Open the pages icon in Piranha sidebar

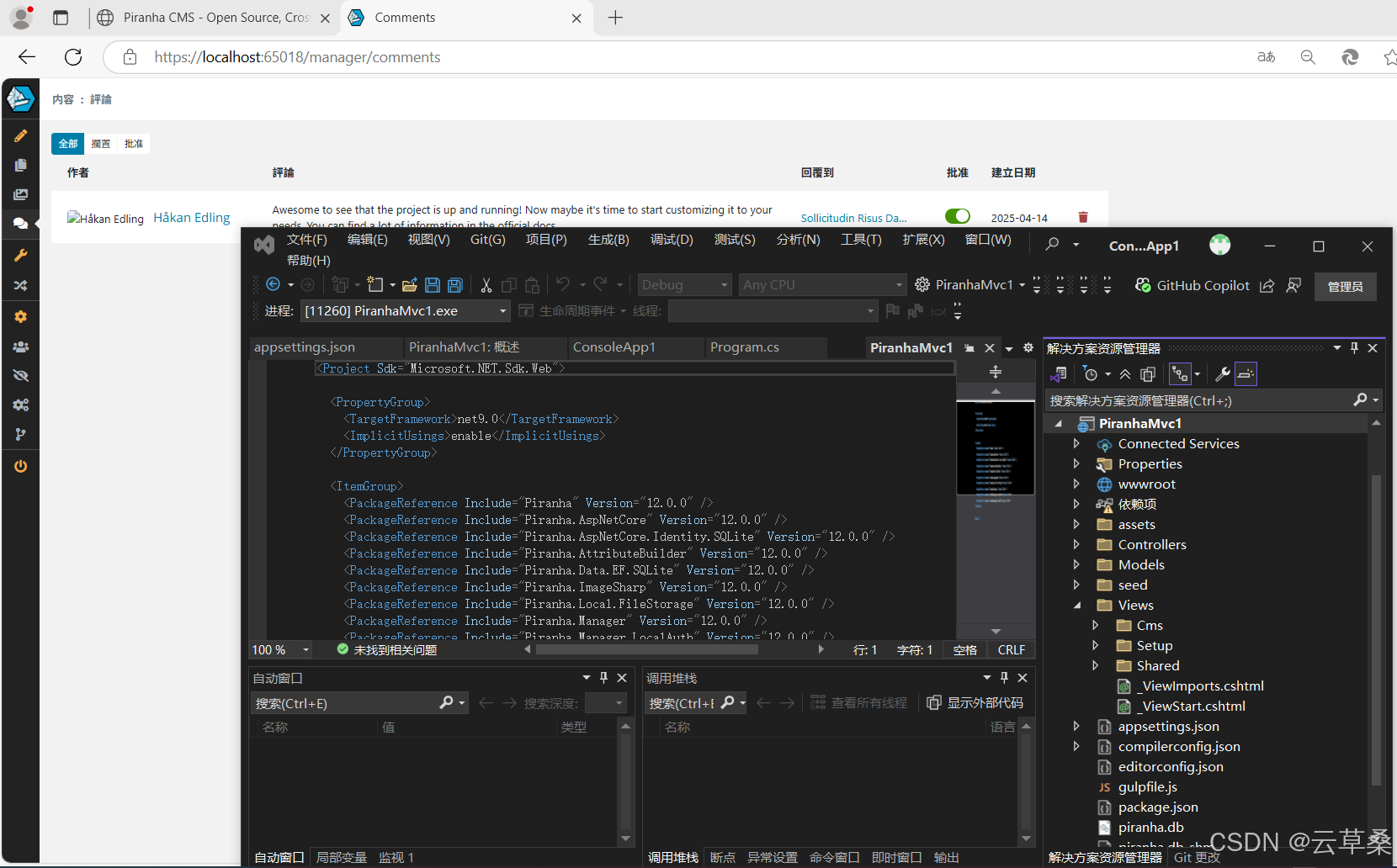click(x=20, y=165)
